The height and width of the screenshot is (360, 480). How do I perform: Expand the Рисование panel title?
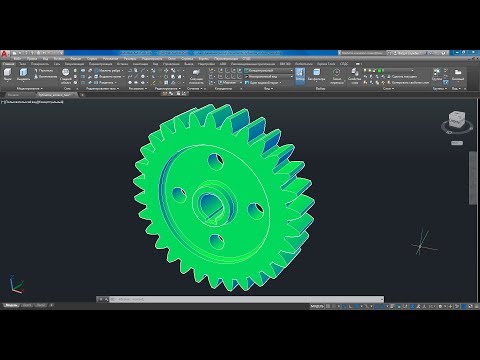click(137, 89)
